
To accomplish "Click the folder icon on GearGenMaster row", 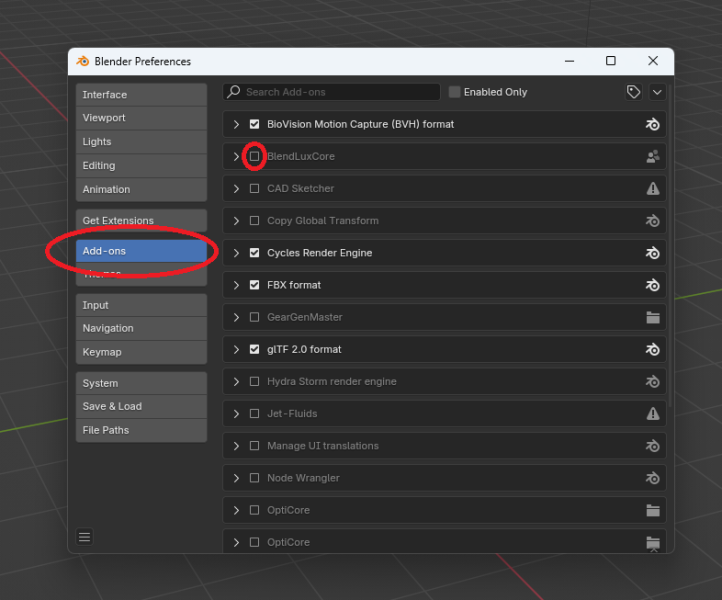I will 652,317.
